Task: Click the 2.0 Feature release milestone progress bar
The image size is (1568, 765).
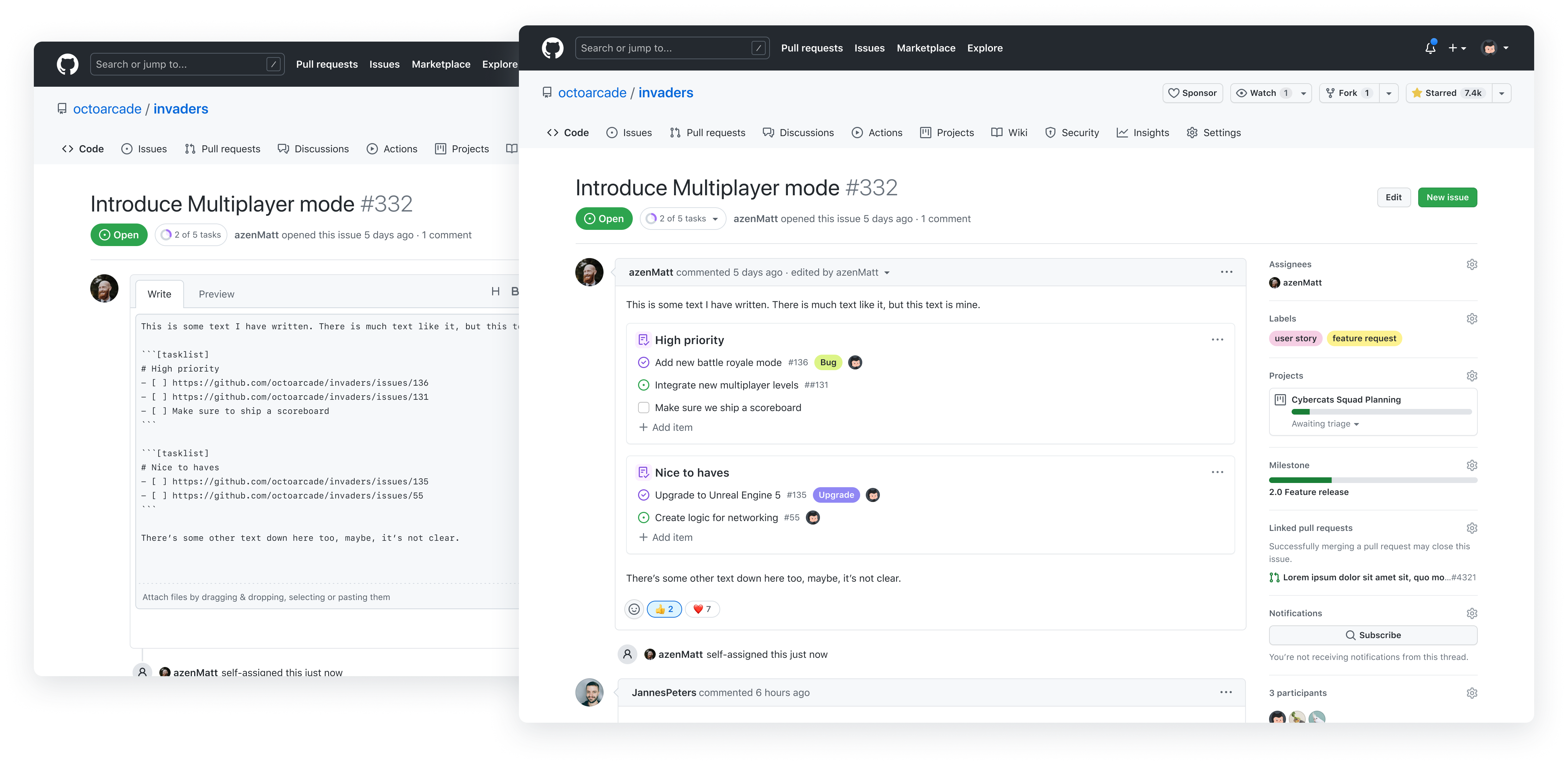Action: (1373, 480)
